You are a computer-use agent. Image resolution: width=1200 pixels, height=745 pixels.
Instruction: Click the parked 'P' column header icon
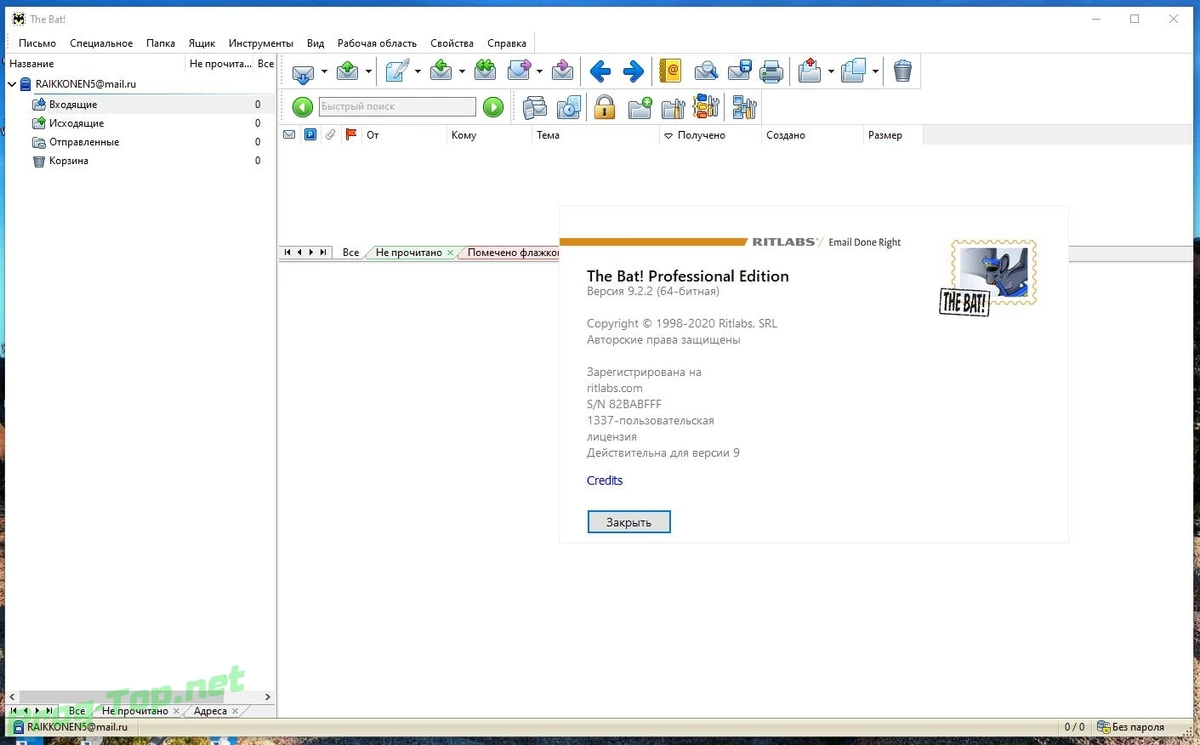coord(310,135)
